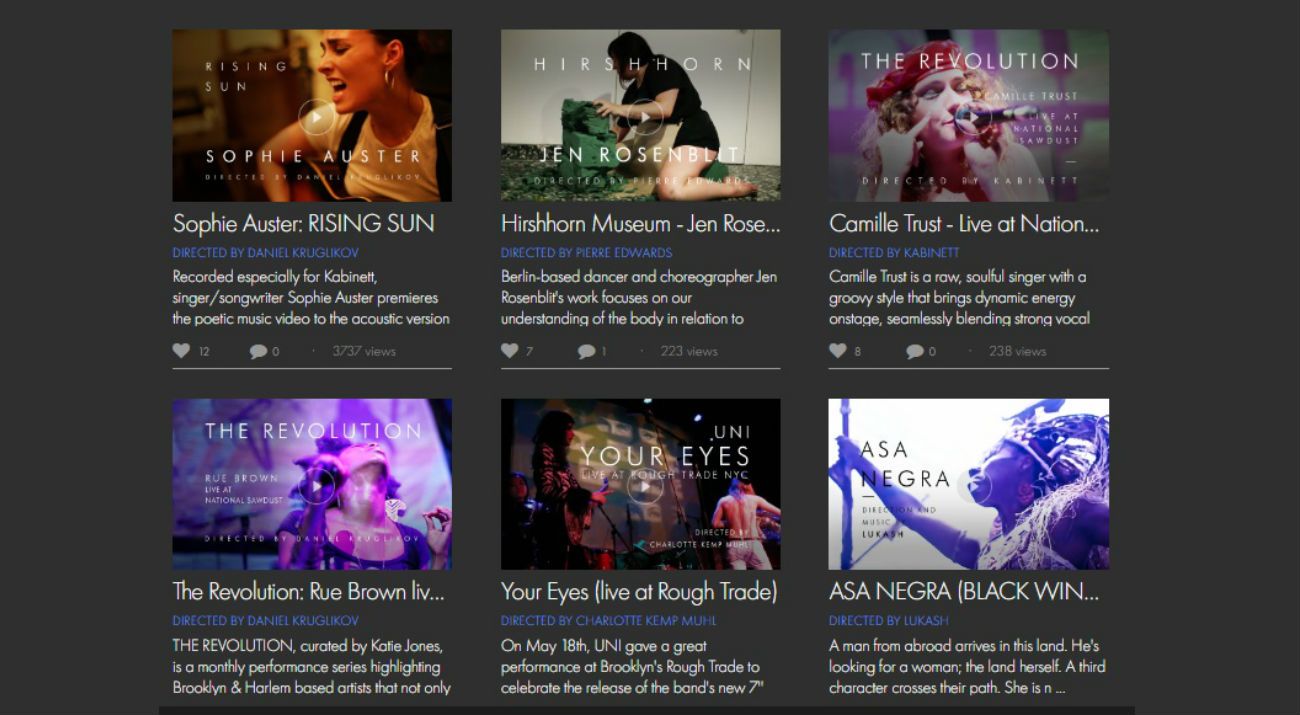
Task: View Directed by Kabinett link
Action: 894,253
